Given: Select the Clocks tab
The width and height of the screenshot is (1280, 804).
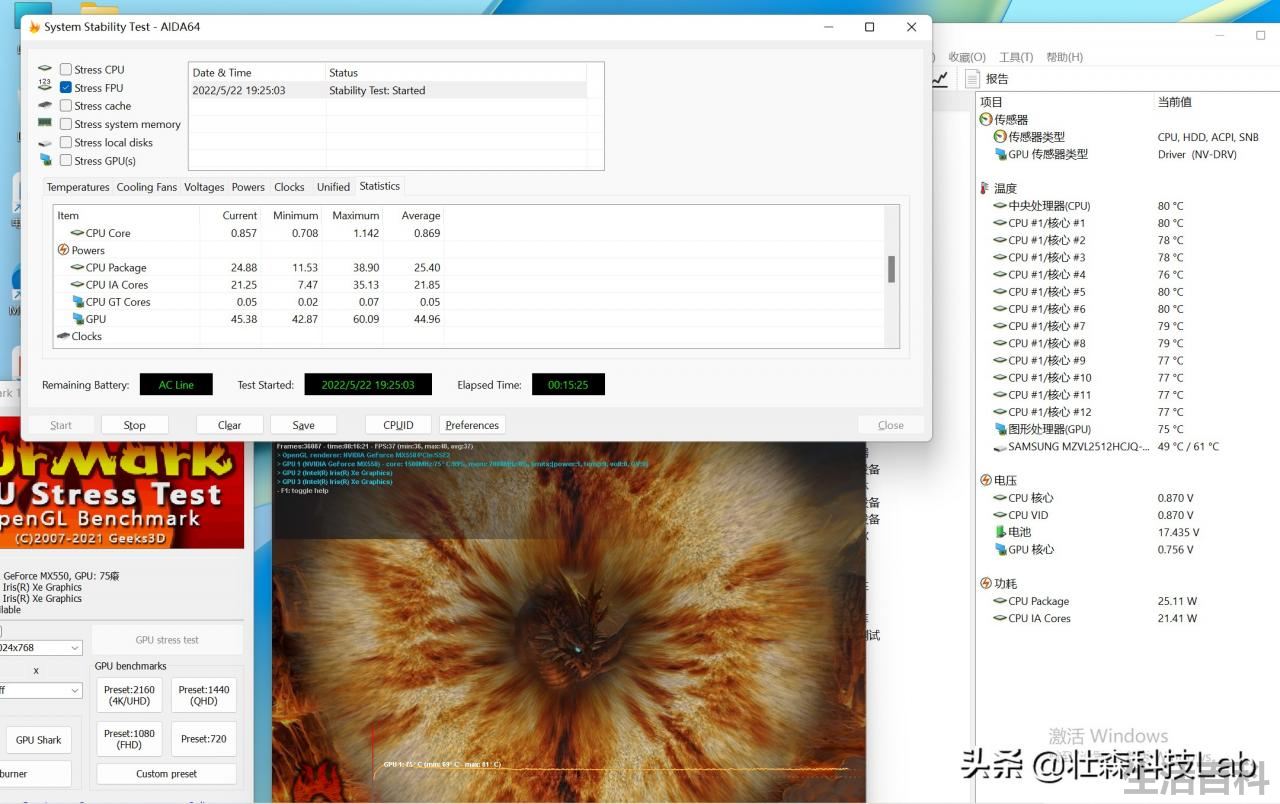Looking at the screenshot, I should tap(289, 187).
